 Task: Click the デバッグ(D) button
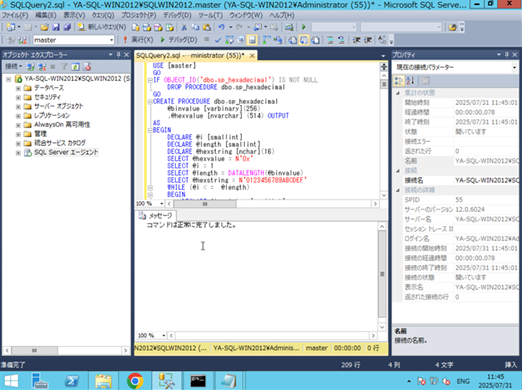coord(178,40)
